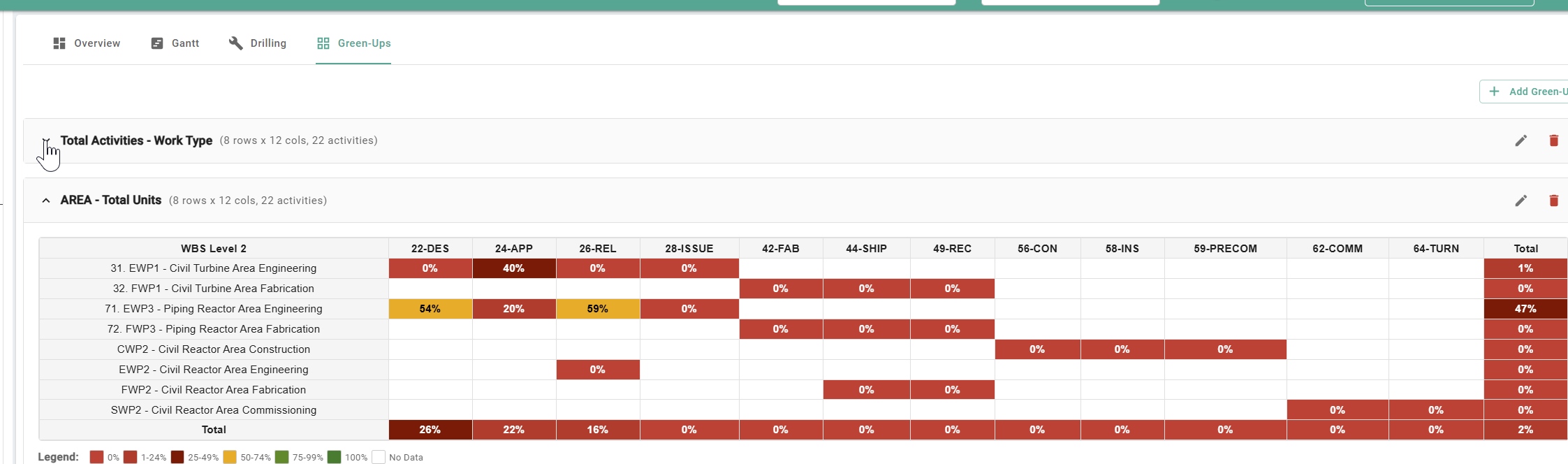
Task: Click the Drilling wrench icon
Action: point(235,43)
